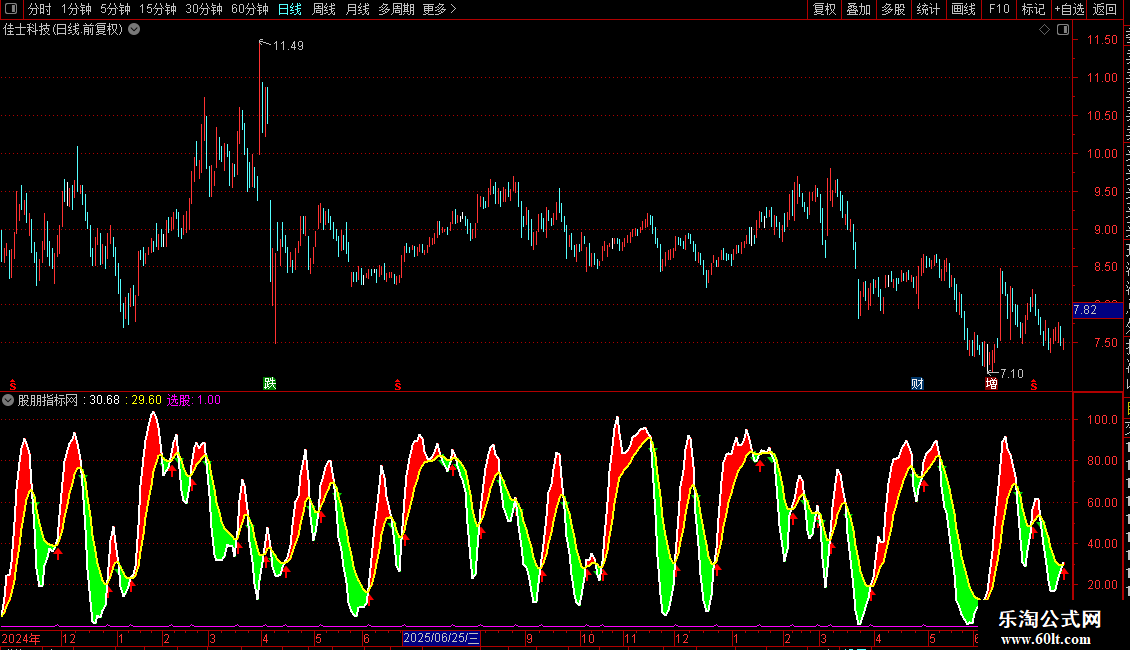Click the 30.68 indicator value

click(x=104, y=400)
